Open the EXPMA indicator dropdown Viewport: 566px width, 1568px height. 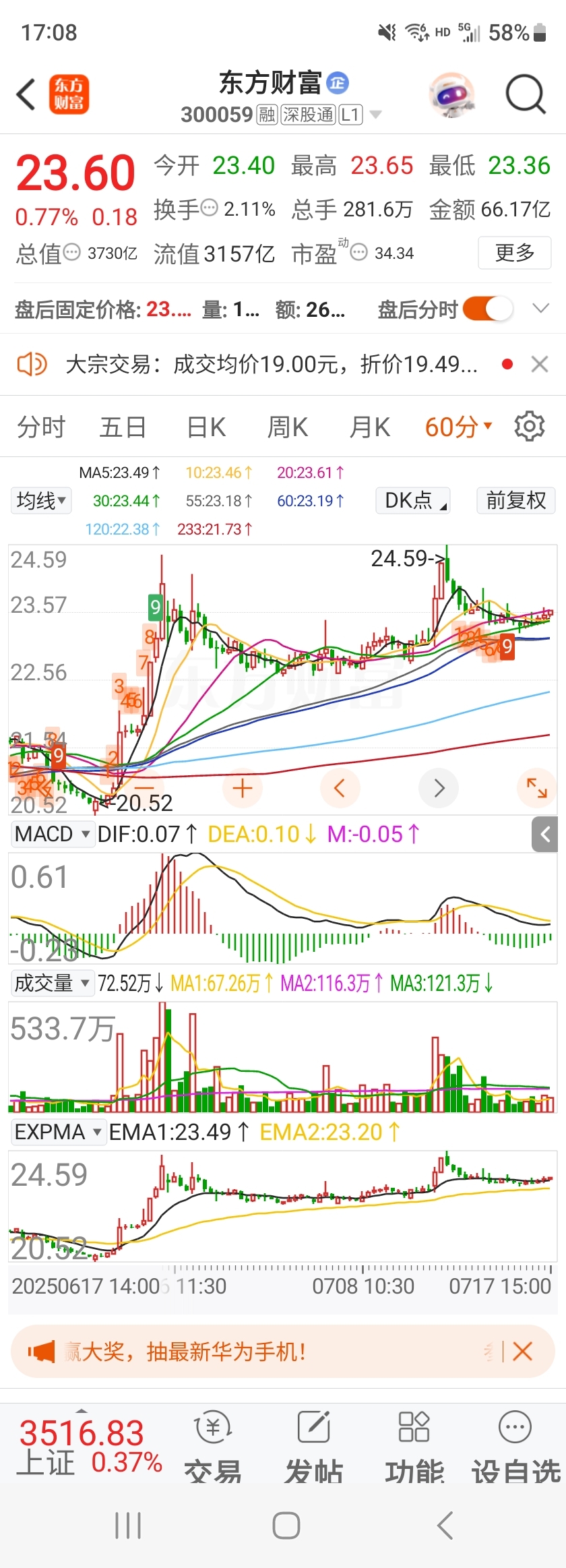coord(59,1132)
